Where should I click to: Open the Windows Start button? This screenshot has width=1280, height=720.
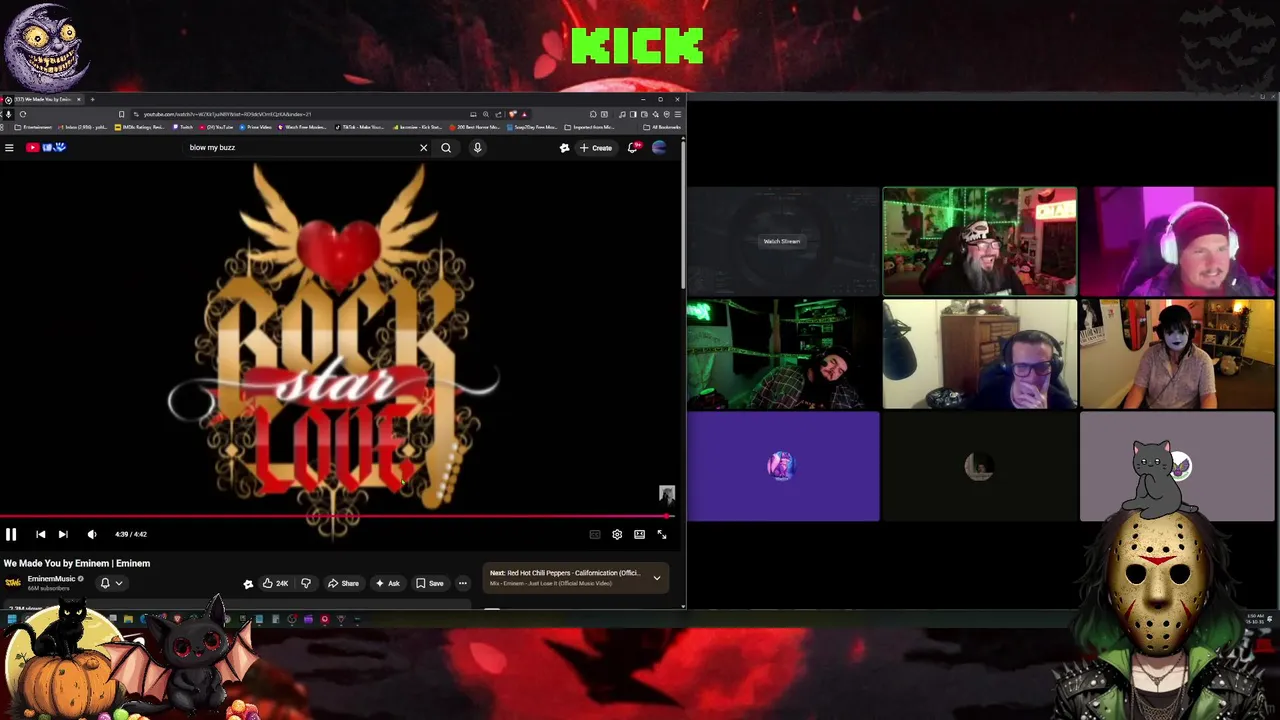coord(11,620)
